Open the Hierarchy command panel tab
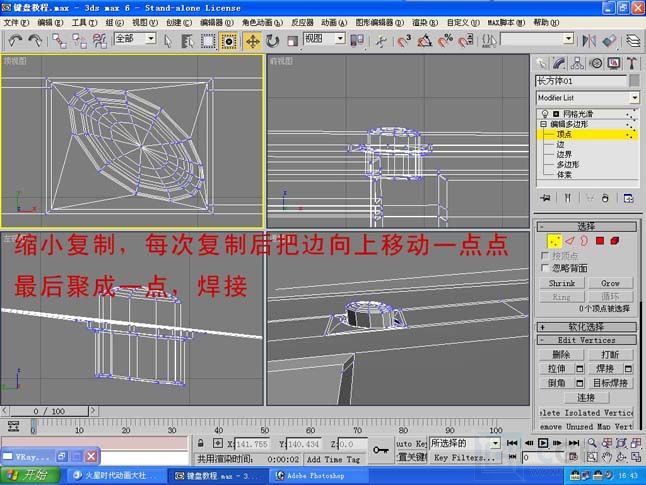 (x=579, y=63)
